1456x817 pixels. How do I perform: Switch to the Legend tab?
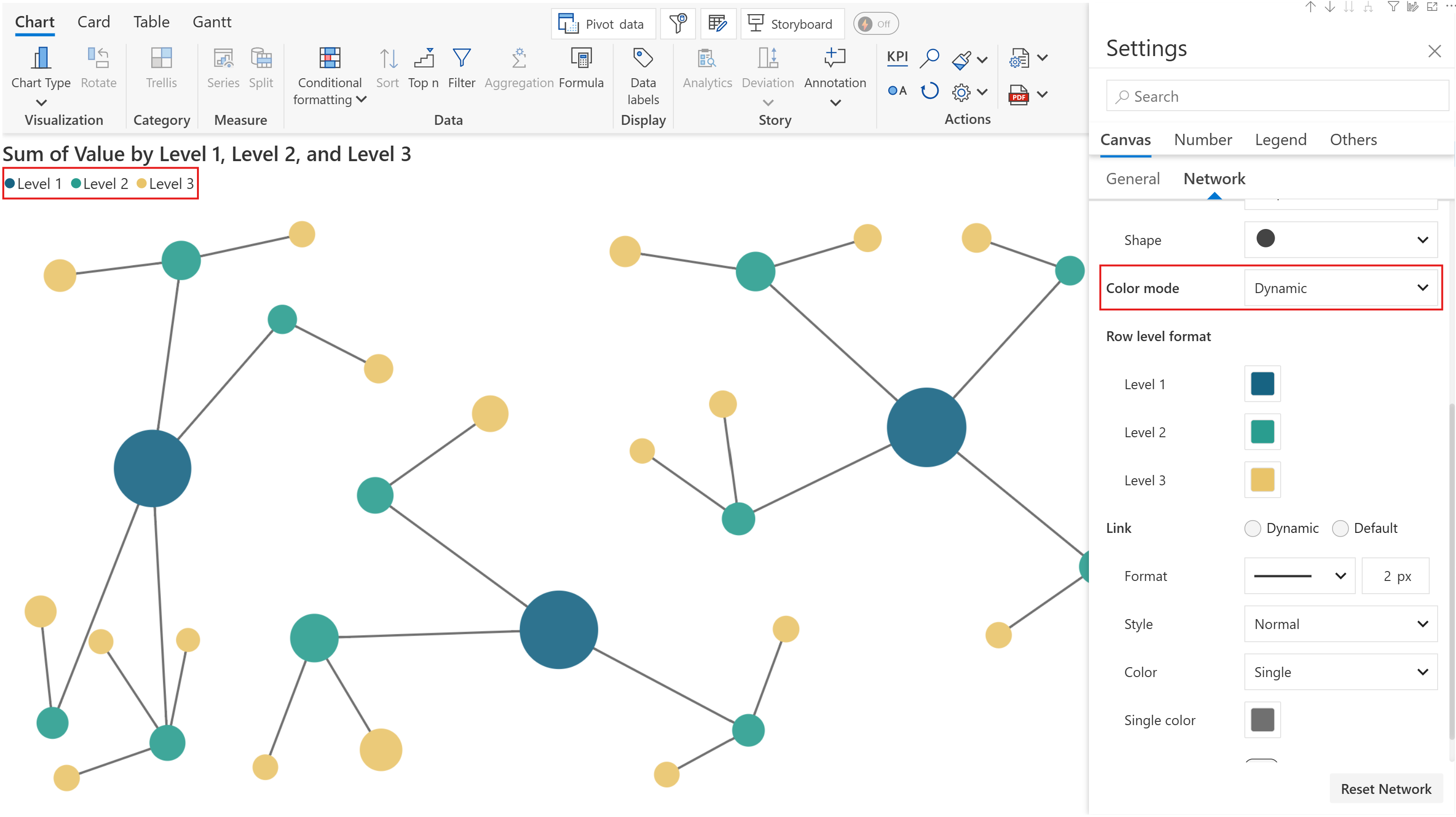pos(1280,139)
